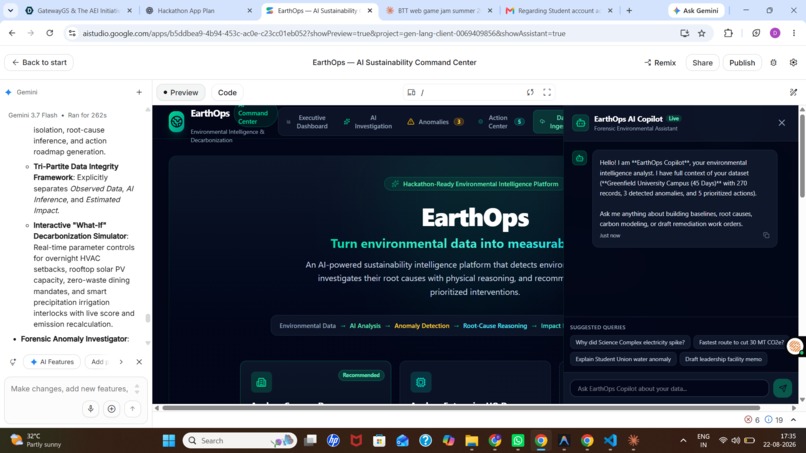Bookmark this page with star icon
Viewport: 806px width, 453px height.
click(x=702, y=33)
